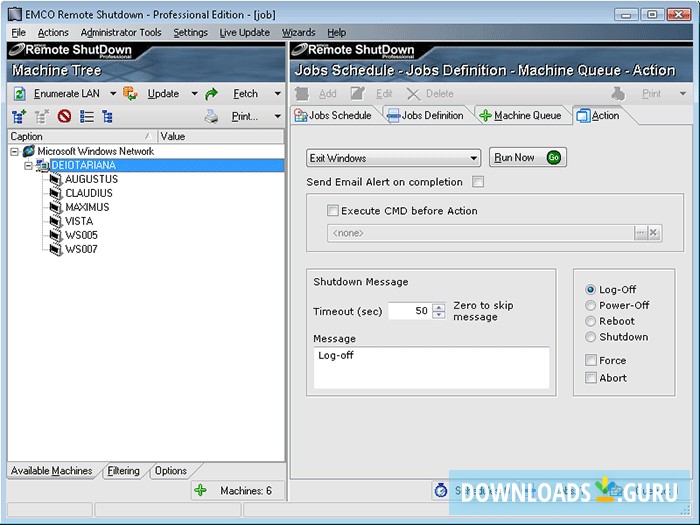Click the Microsoft Windows Network globe icon
700x525 pixels.
(29, 151)
